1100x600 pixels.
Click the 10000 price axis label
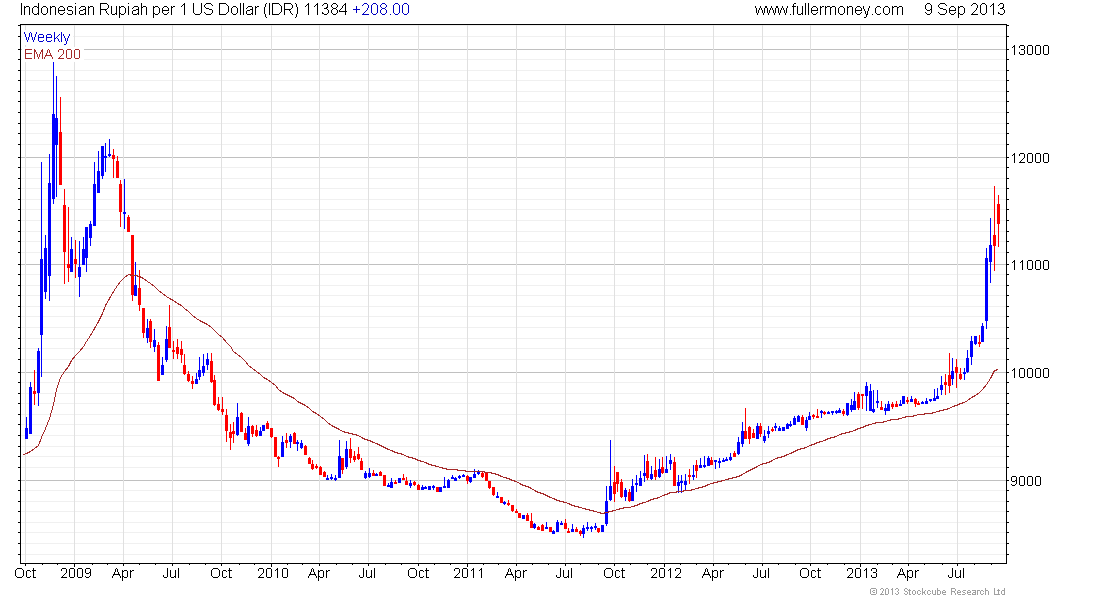(1030, 373)
